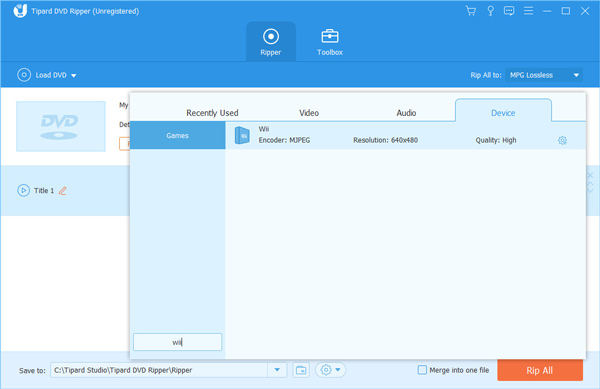The width and height of the screenshot is (600, 389).
Task: Select the Games device category
Action: 178,135
